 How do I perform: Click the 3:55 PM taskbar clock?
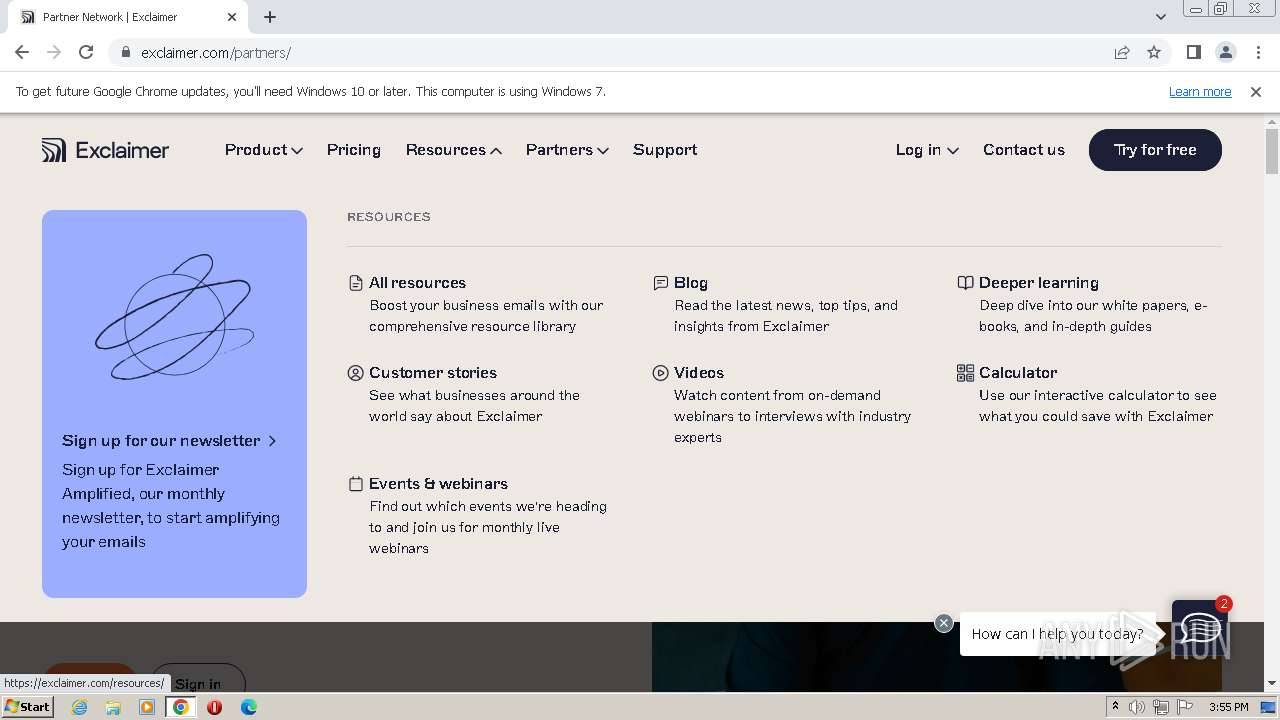tap(1228, 707)
